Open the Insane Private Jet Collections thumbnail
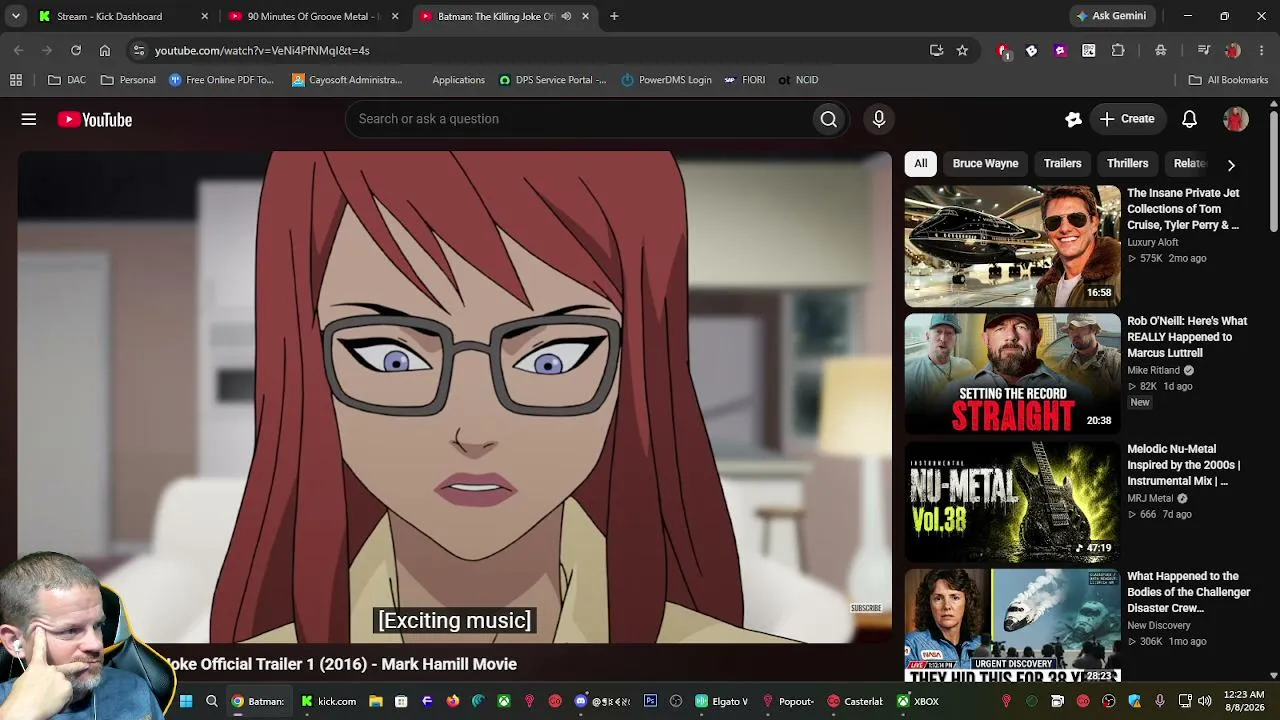Viewport: 1280px width, 720px height. point(1013,246)
